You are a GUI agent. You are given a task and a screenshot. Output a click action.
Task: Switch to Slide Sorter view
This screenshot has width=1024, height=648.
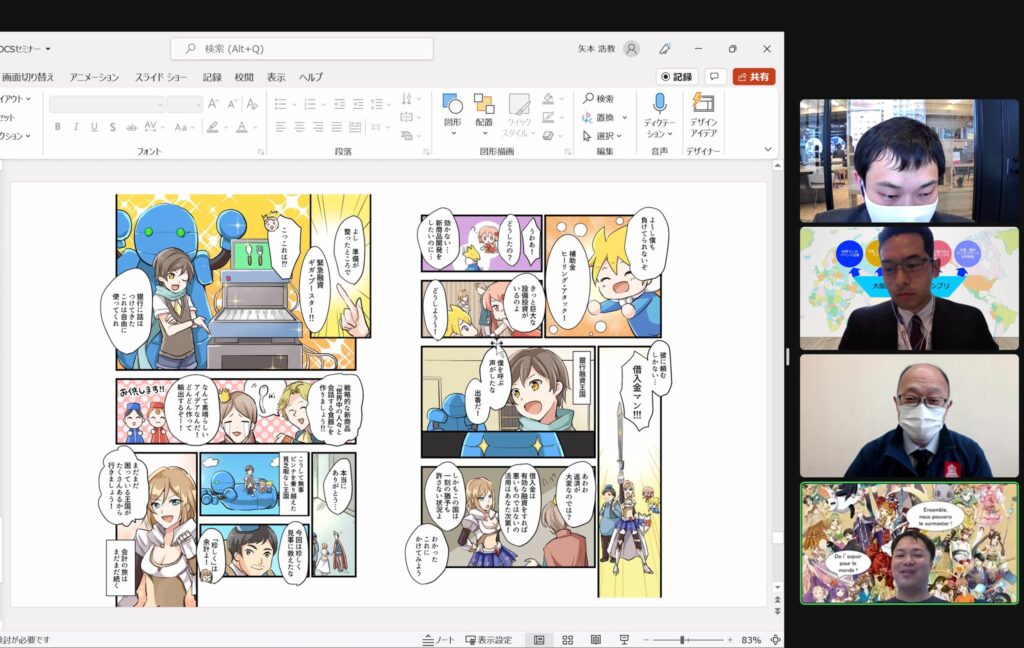[568, 640]
